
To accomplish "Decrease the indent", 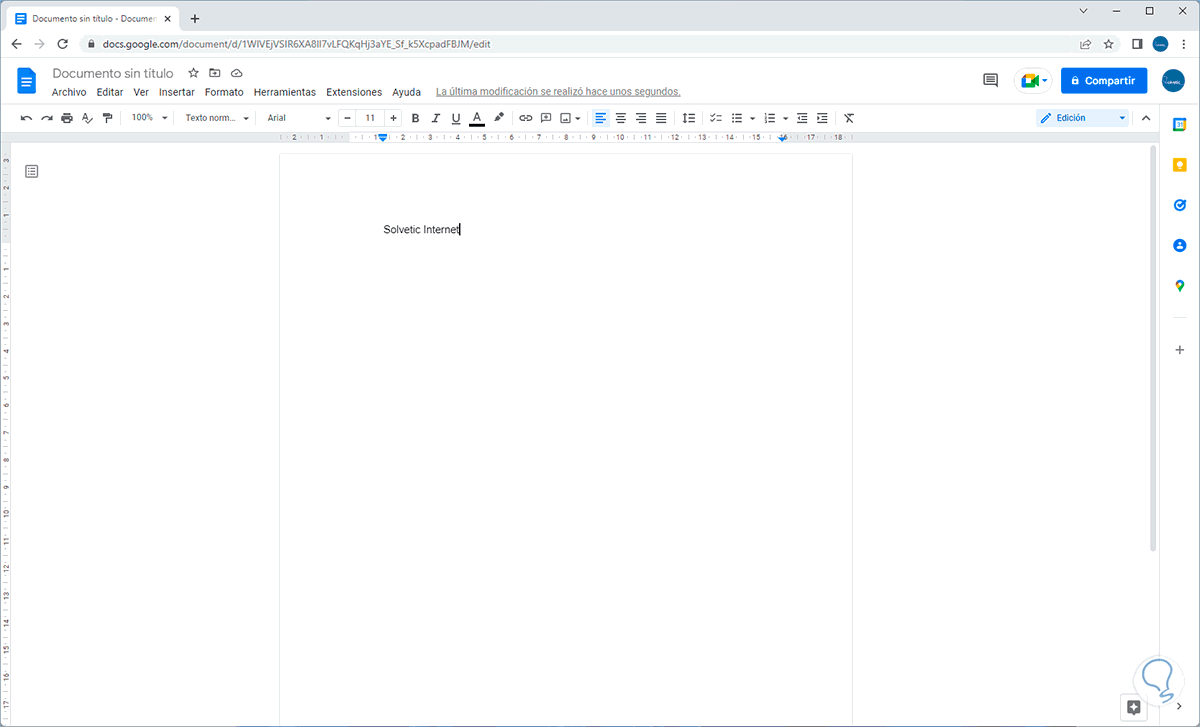I will 802,118.
